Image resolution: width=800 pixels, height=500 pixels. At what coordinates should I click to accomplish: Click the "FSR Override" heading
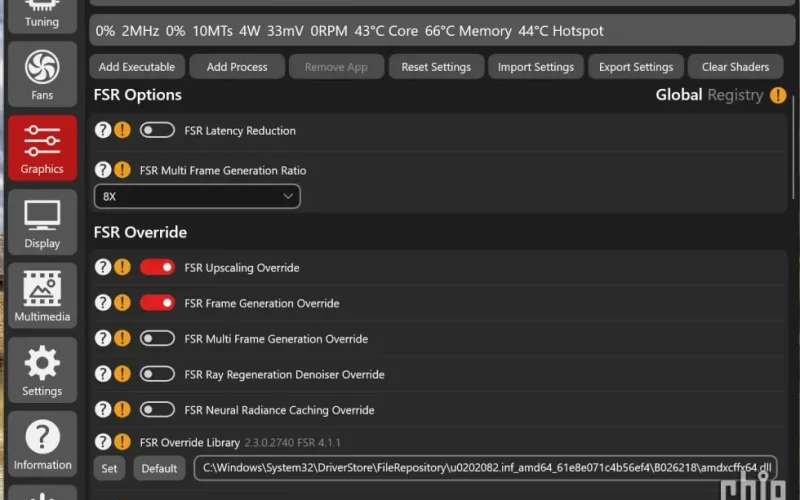[140, 232]
